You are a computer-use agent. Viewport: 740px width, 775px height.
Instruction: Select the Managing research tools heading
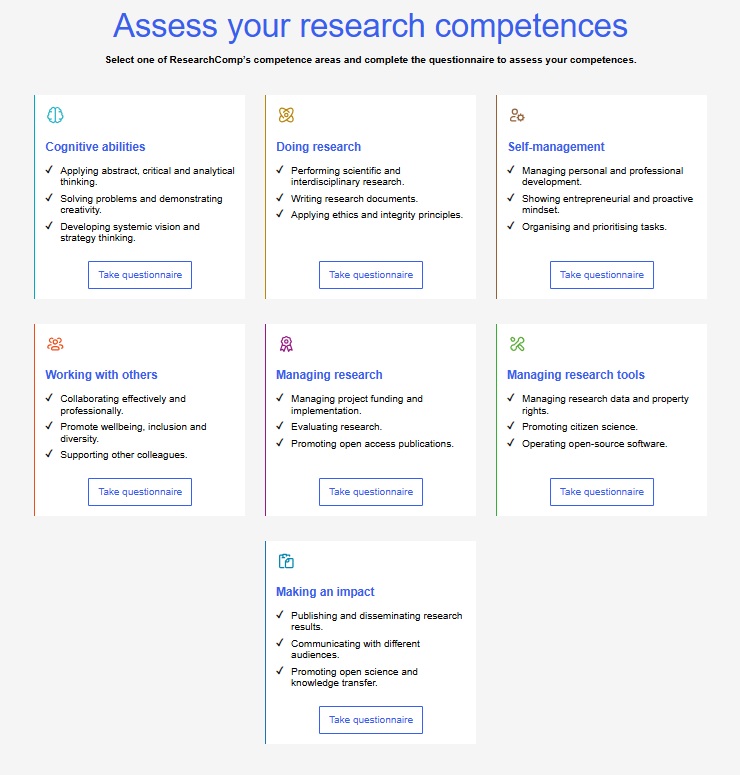pos(576,375)
